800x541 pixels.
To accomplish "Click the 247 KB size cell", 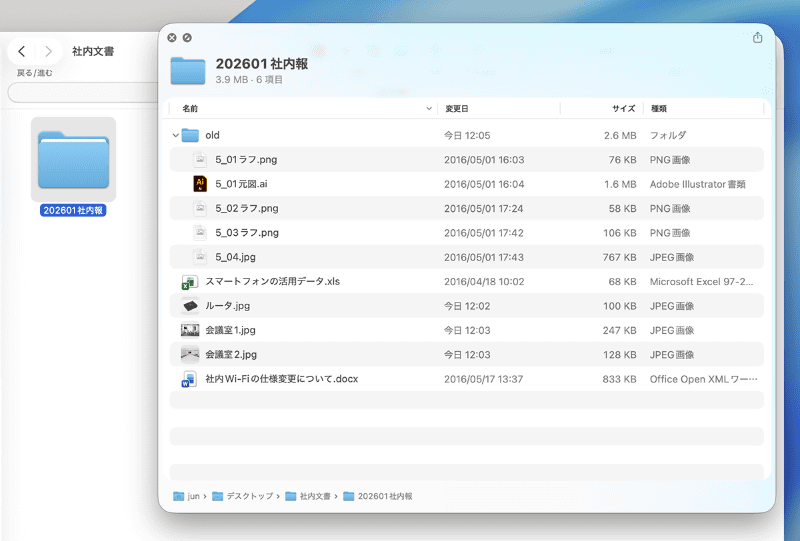I will [x=619, y=330].
